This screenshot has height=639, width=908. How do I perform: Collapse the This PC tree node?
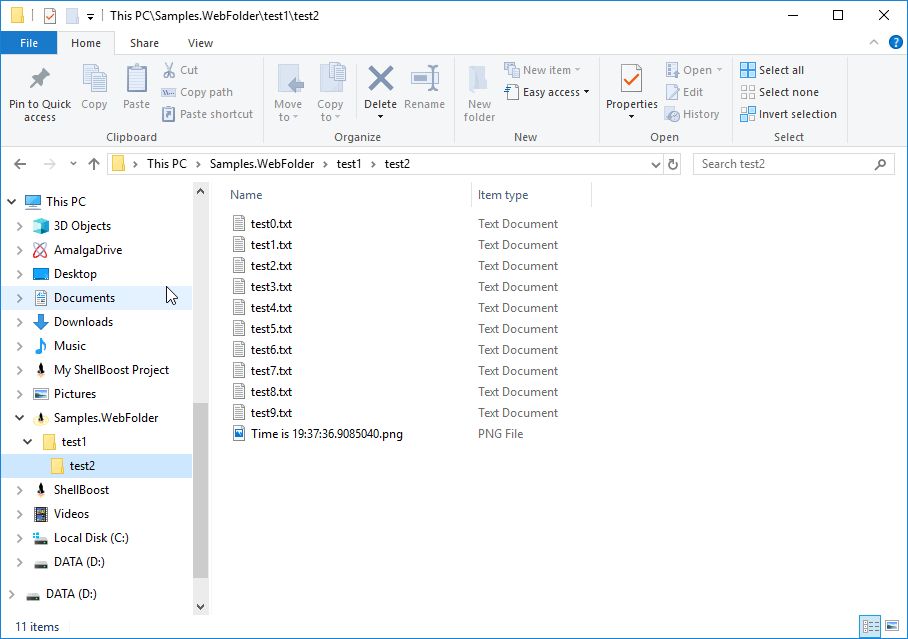point(11,202)
